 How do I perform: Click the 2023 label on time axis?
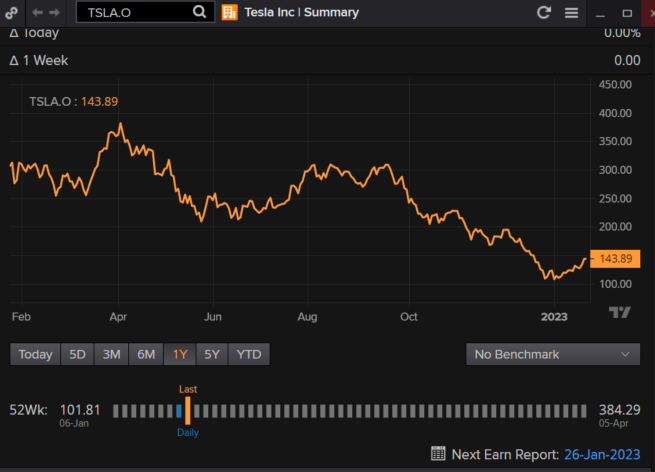(x=554, y=317)
